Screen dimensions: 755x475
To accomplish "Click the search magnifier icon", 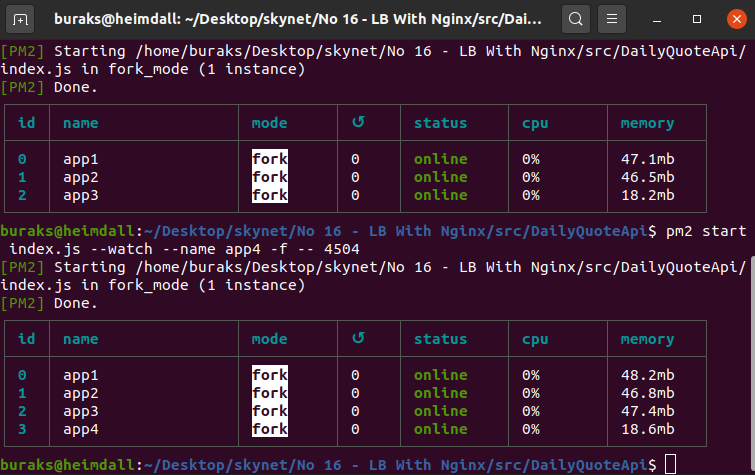I will point(575,19).
